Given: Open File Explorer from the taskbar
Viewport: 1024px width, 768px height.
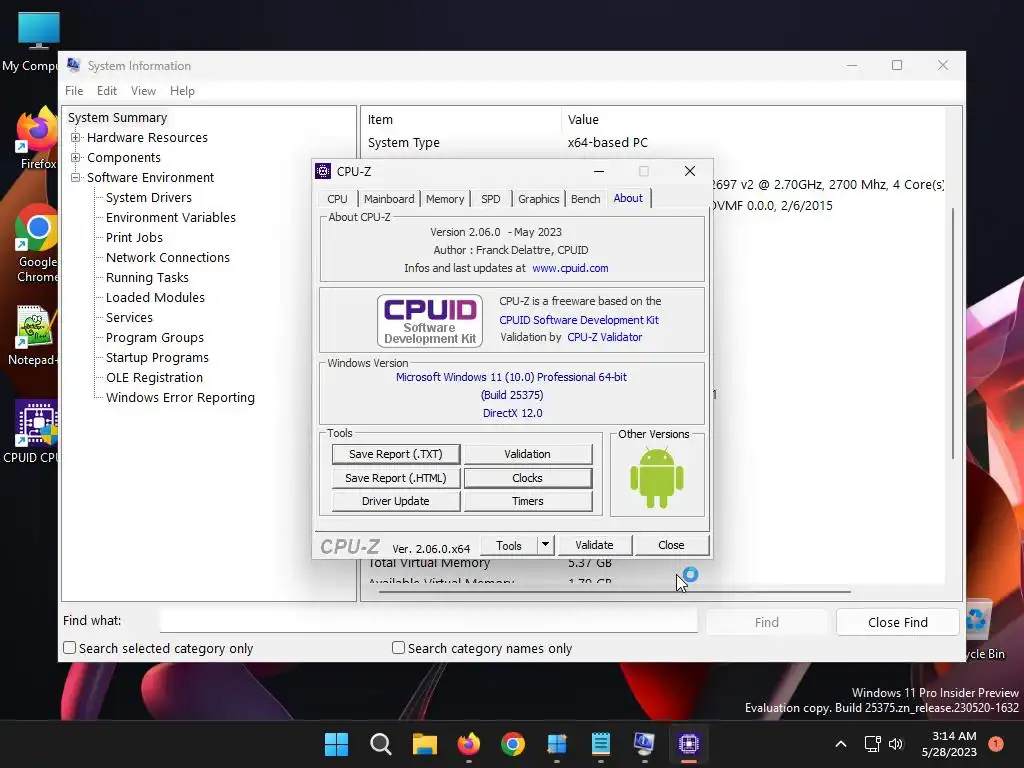Looking at the screenshot, I should (424, 744).
